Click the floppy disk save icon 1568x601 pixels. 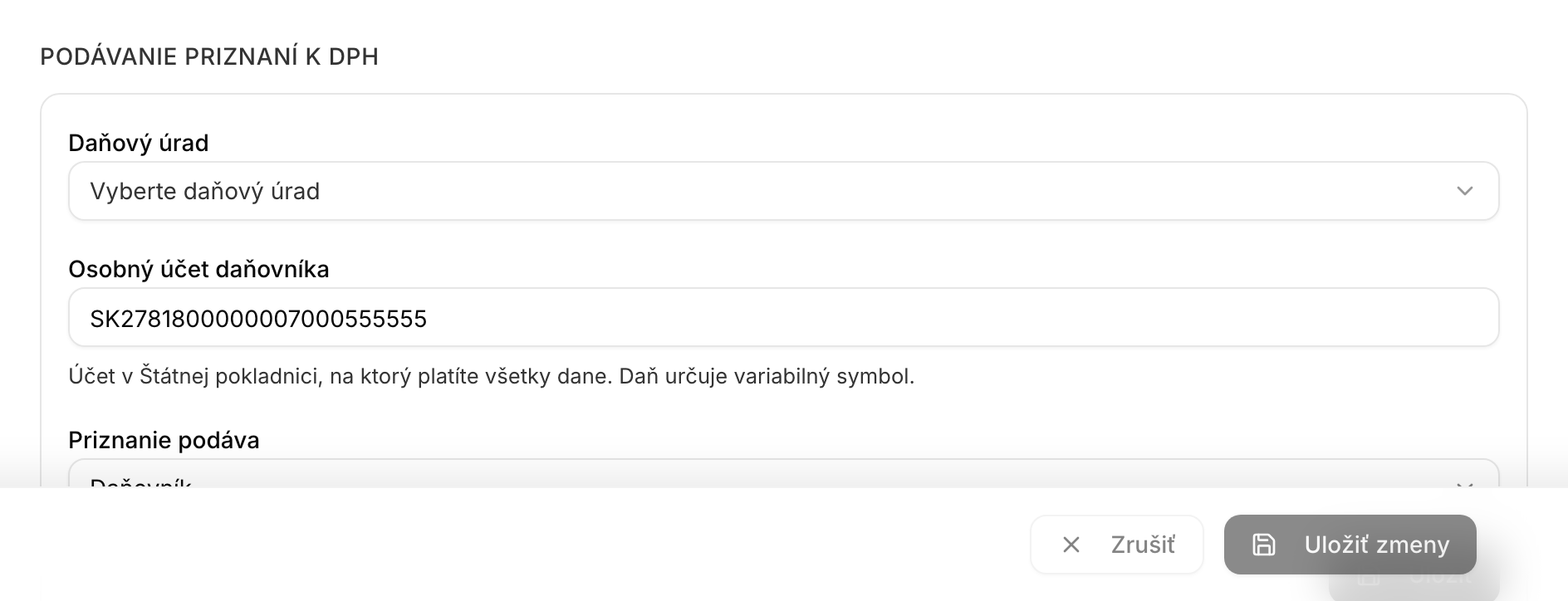point(1263,545)
